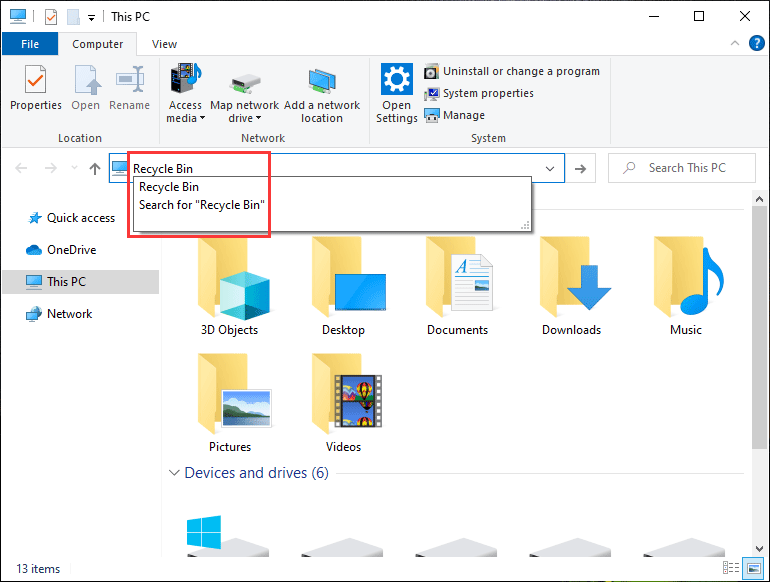Click the Go to arrow button

pos(580,168)
